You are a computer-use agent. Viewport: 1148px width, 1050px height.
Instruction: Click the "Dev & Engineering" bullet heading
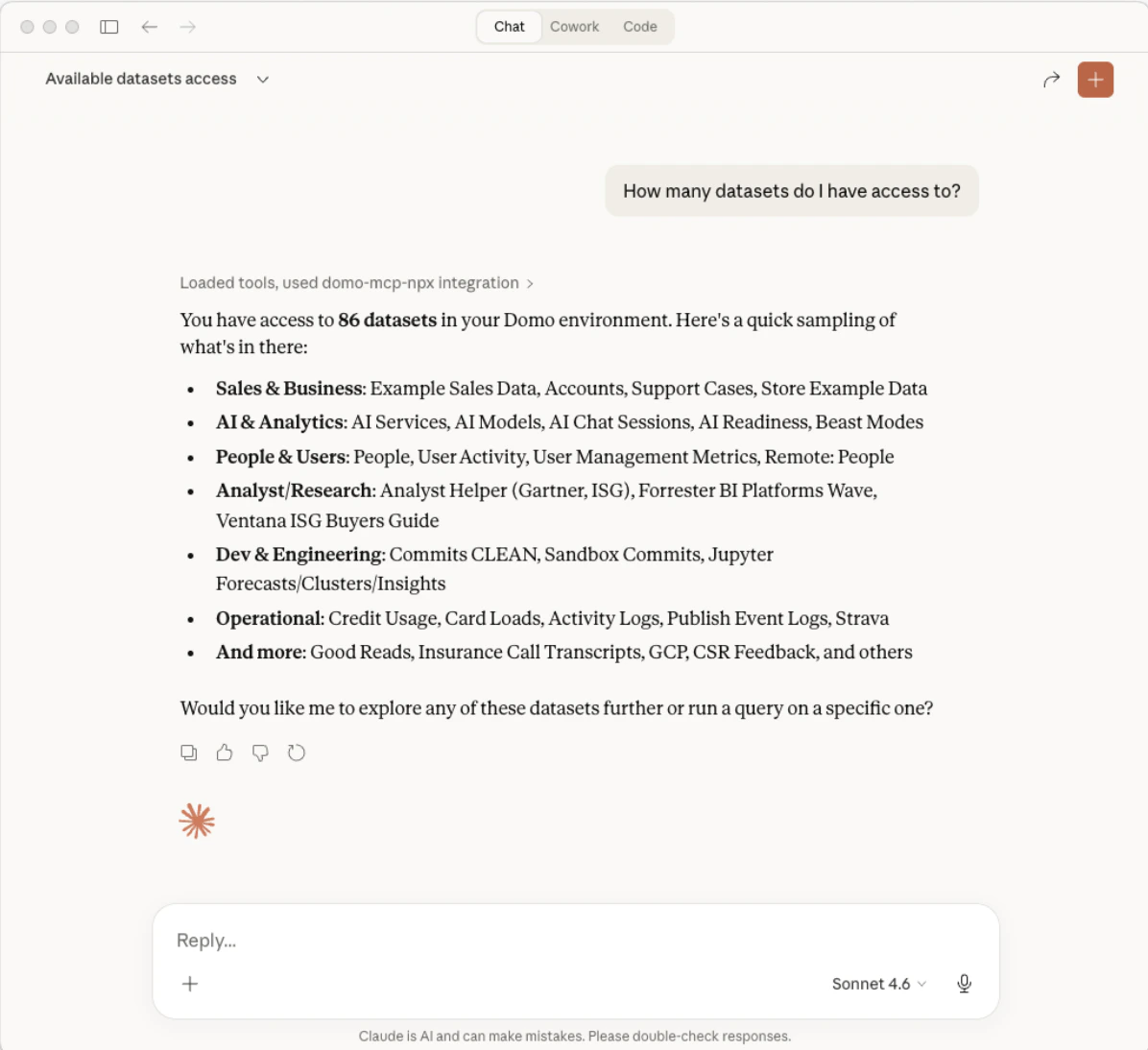click(299, 555)
